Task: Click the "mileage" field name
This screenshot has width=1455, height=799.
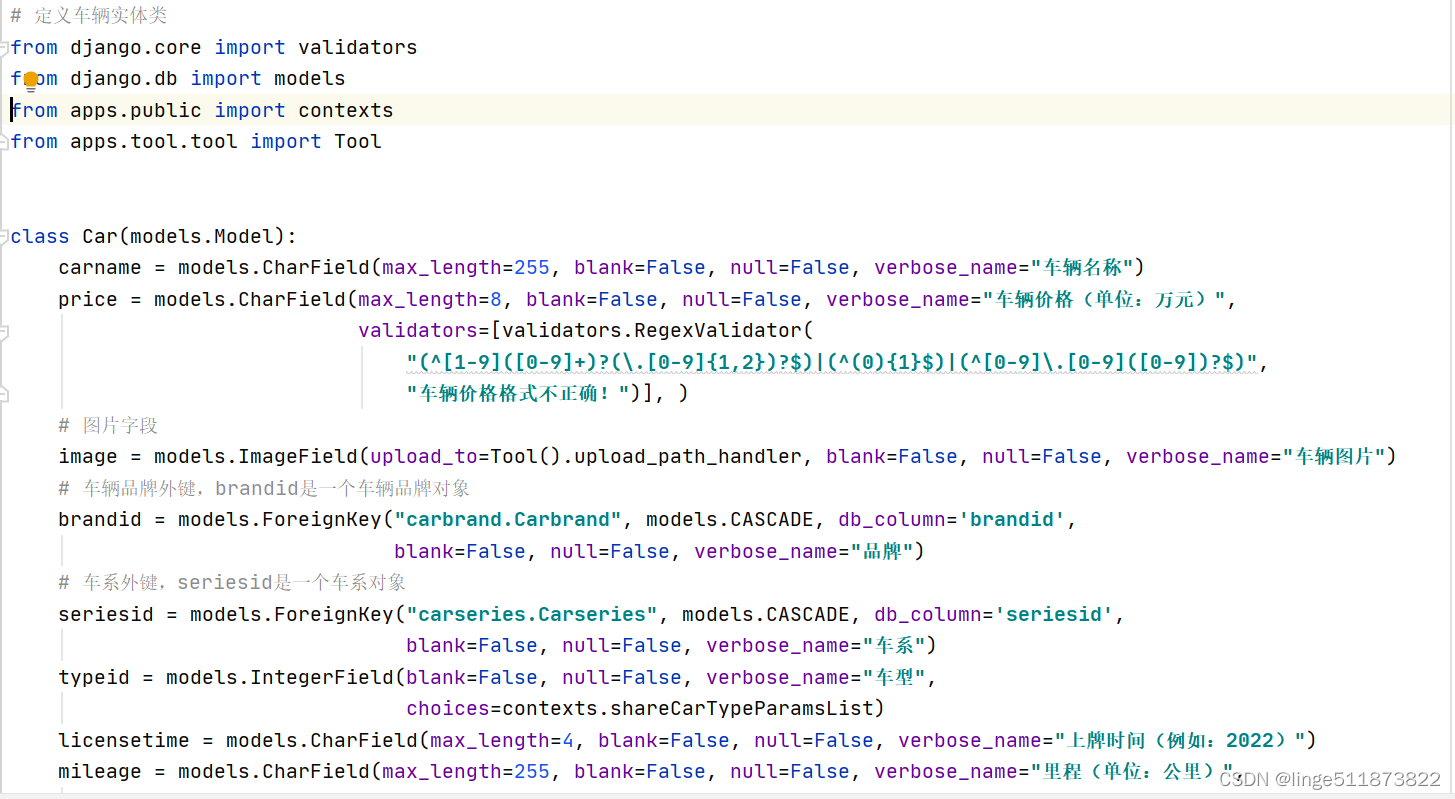Action: (100, 771)
